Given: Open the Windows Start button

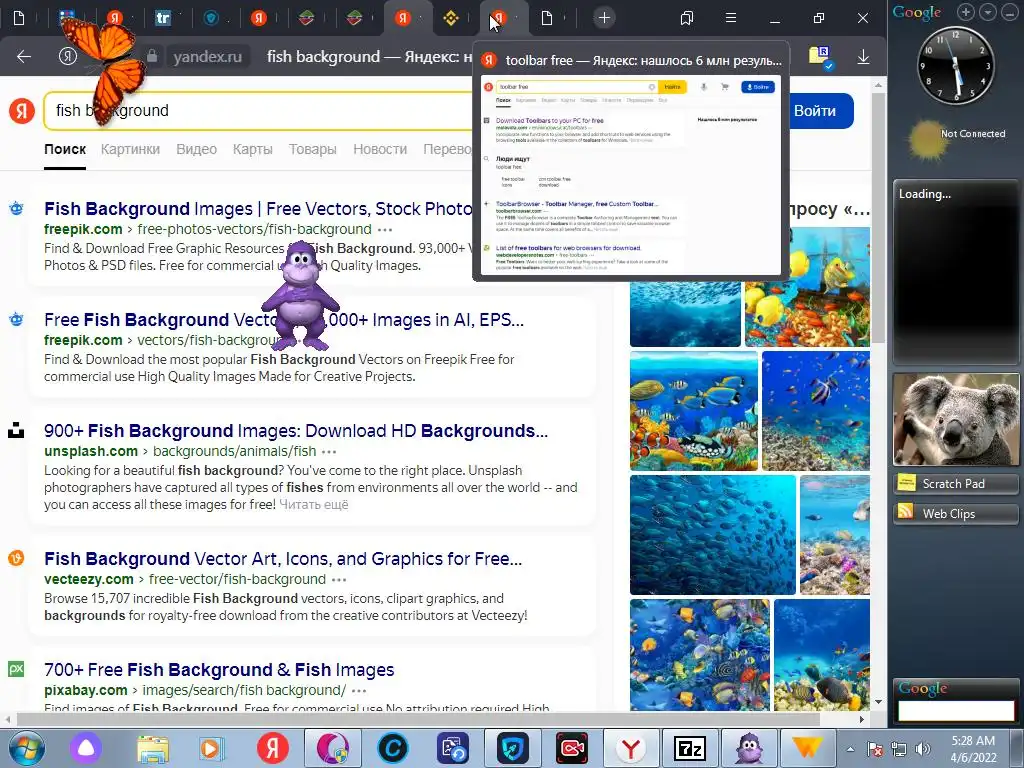Looking at the screenshot, I should click(x=25, y=748).
